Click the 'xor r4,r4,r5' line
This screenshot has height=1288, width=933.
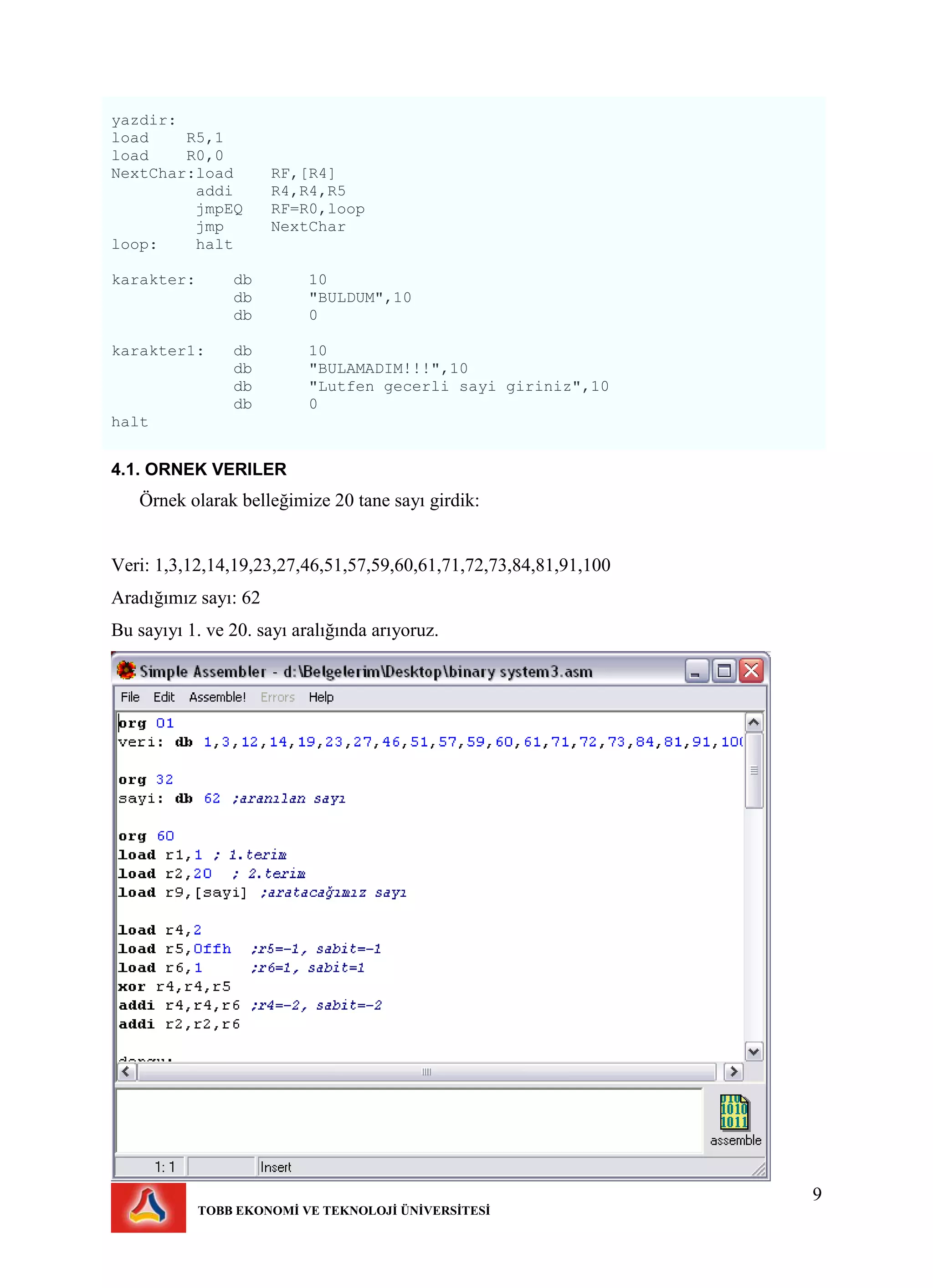click(174, 986)
